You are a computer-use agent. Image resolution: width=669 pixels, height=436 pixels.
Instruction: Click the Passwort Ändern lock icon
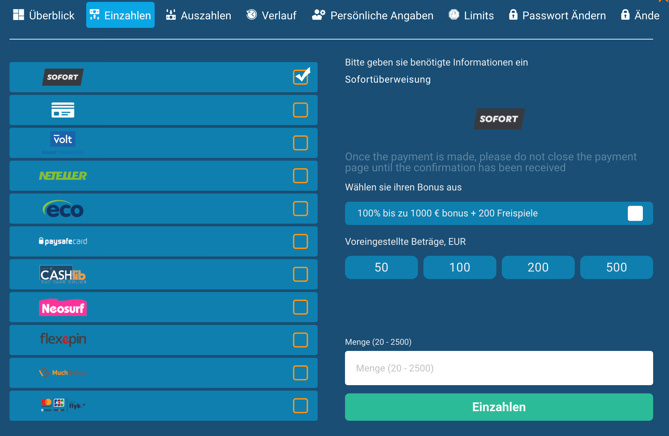[513, 15]
